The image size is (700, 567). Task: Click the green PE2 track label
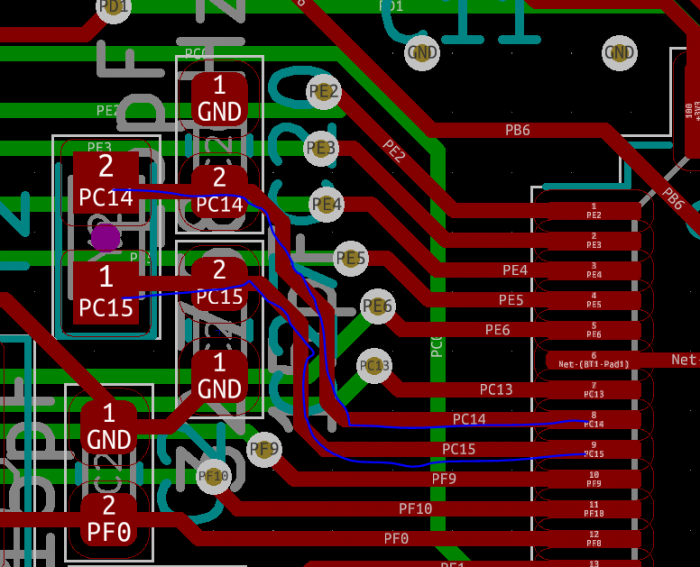[108, 110]
